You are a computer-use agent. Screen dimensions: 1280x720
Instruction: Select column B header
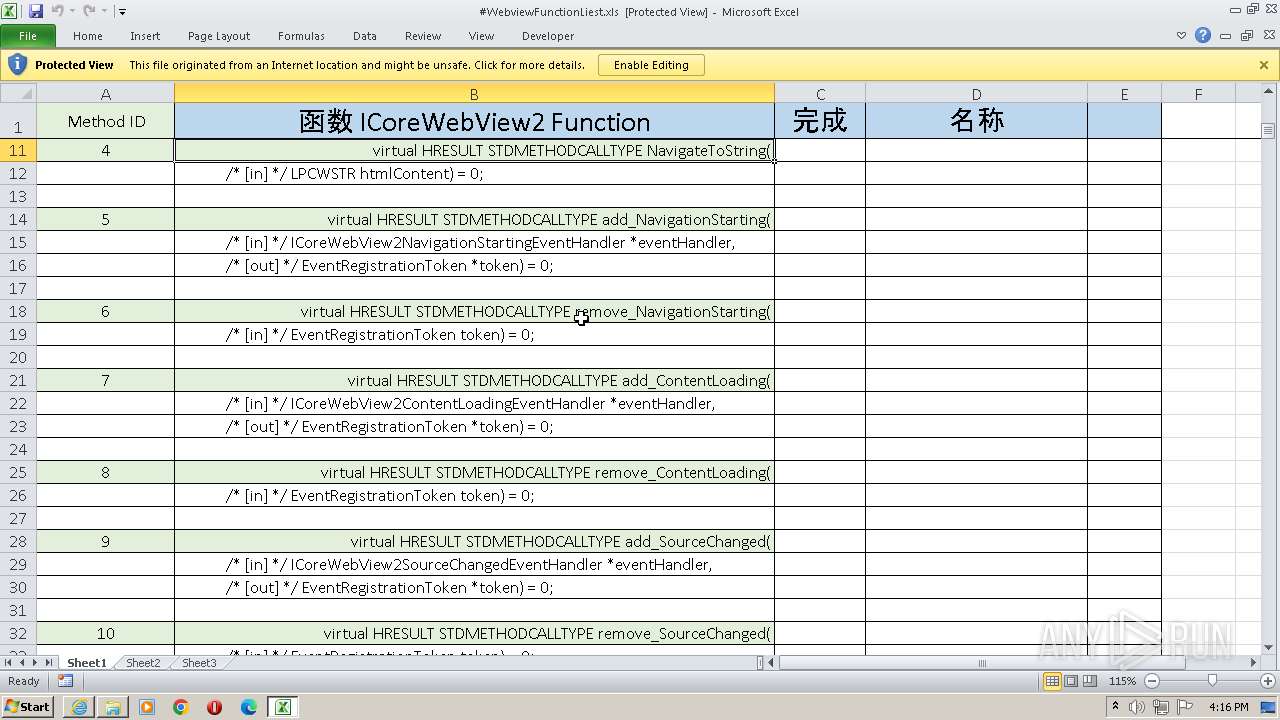point(474,94)
